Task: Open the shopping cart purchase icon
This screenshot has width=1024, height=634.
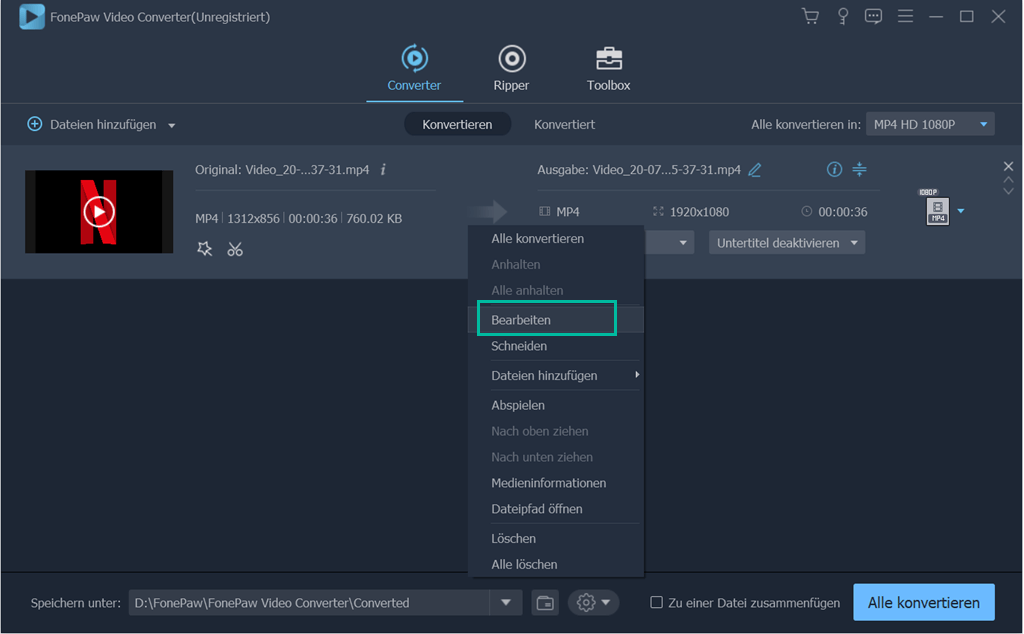Action: 810,16
